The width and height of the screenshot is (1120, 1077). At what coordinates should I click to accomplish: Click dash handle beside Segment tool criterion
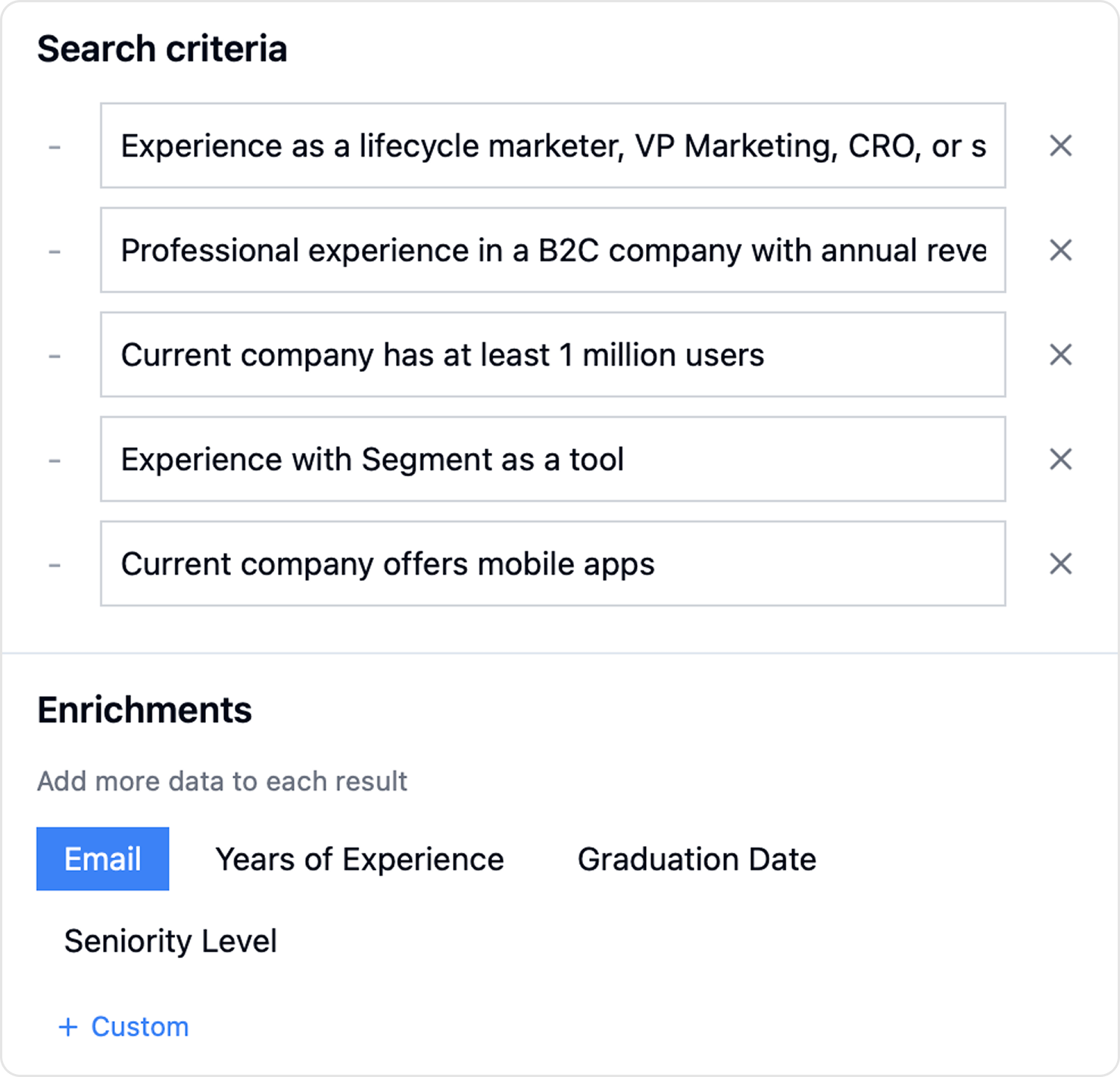(x=55, y=460)
